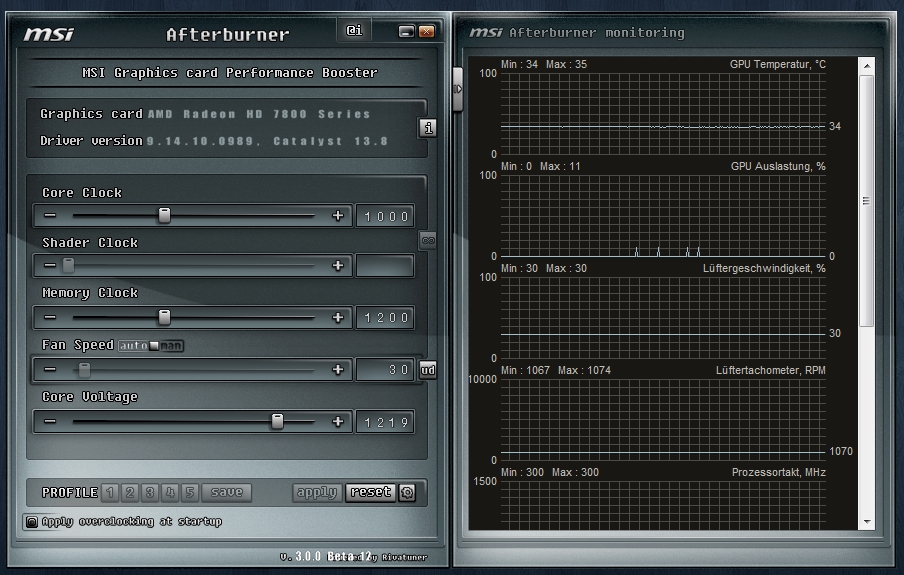Click the Lüftergeschwindigkeit graph
The image size is (904, 575).
tap(663, 318)
